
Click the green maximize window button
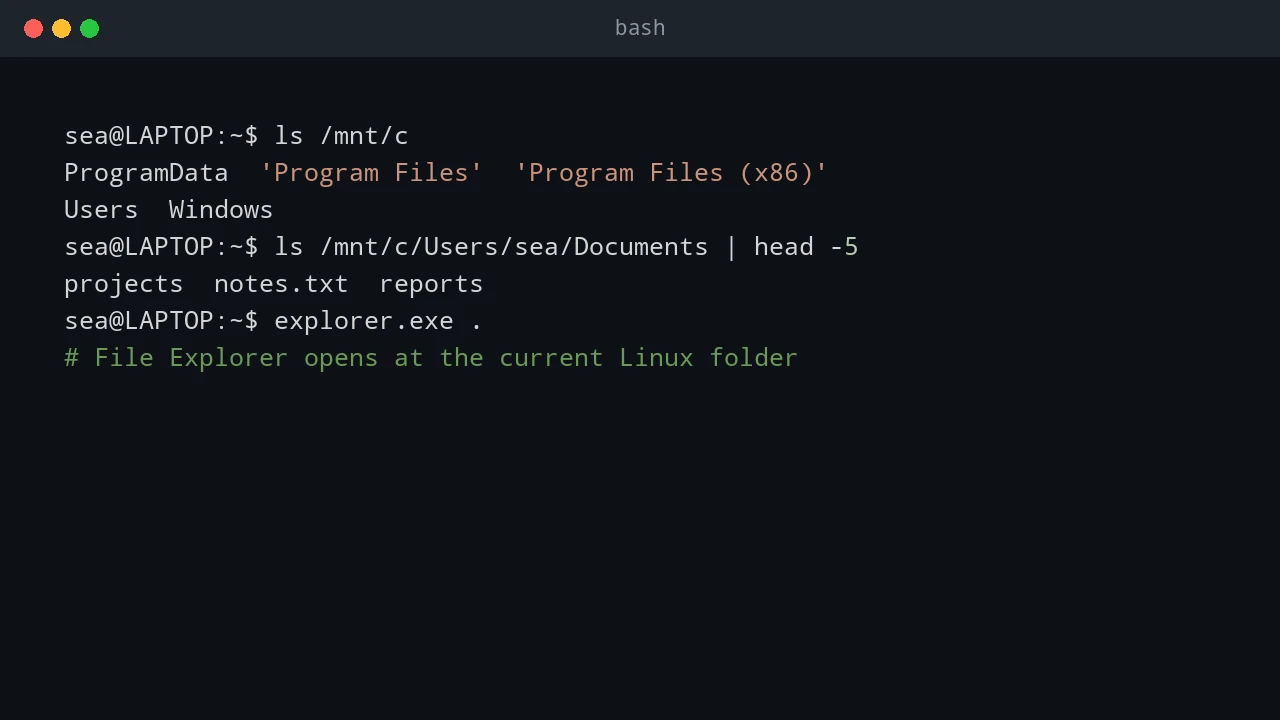89,28
